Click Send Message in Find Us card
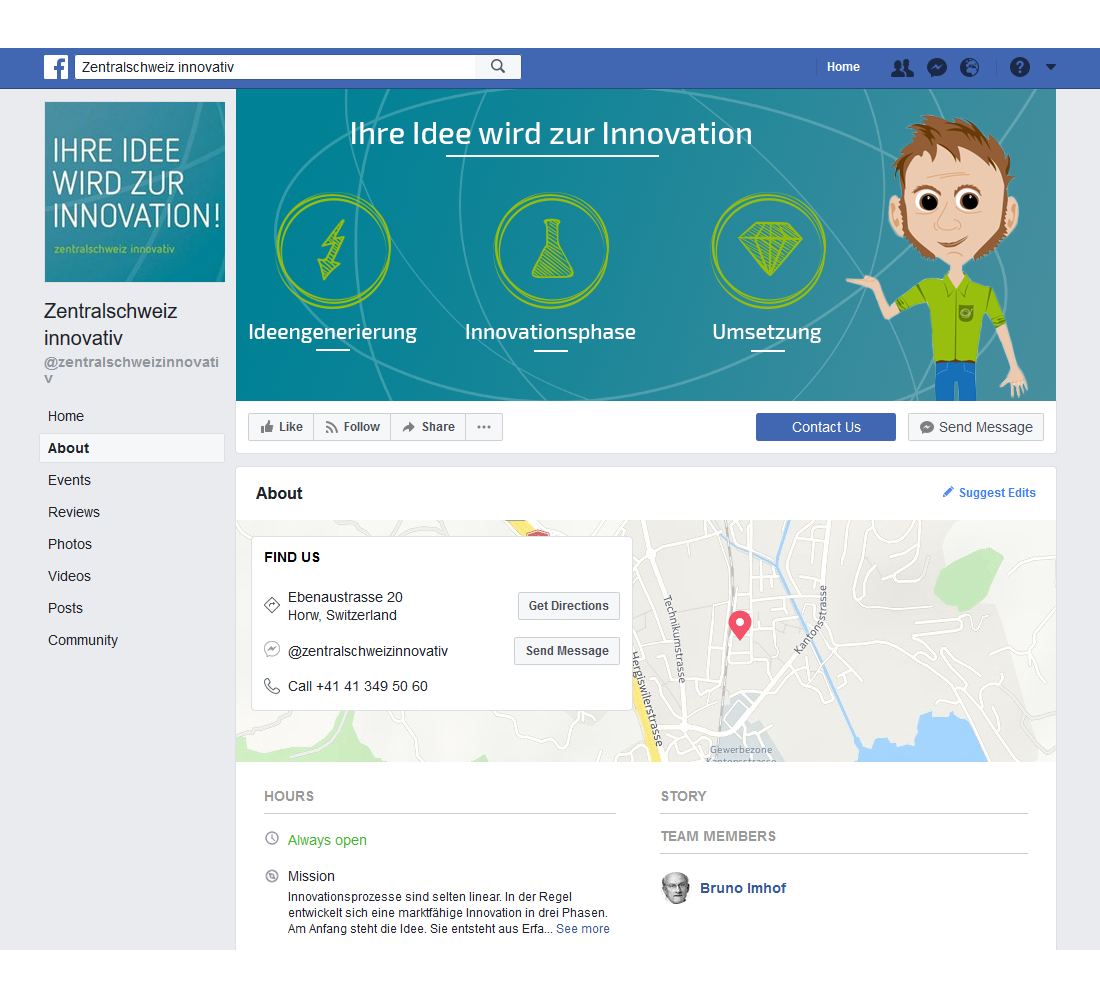The width and height of the screenshot is (1100, 1000). pos(567,651)
